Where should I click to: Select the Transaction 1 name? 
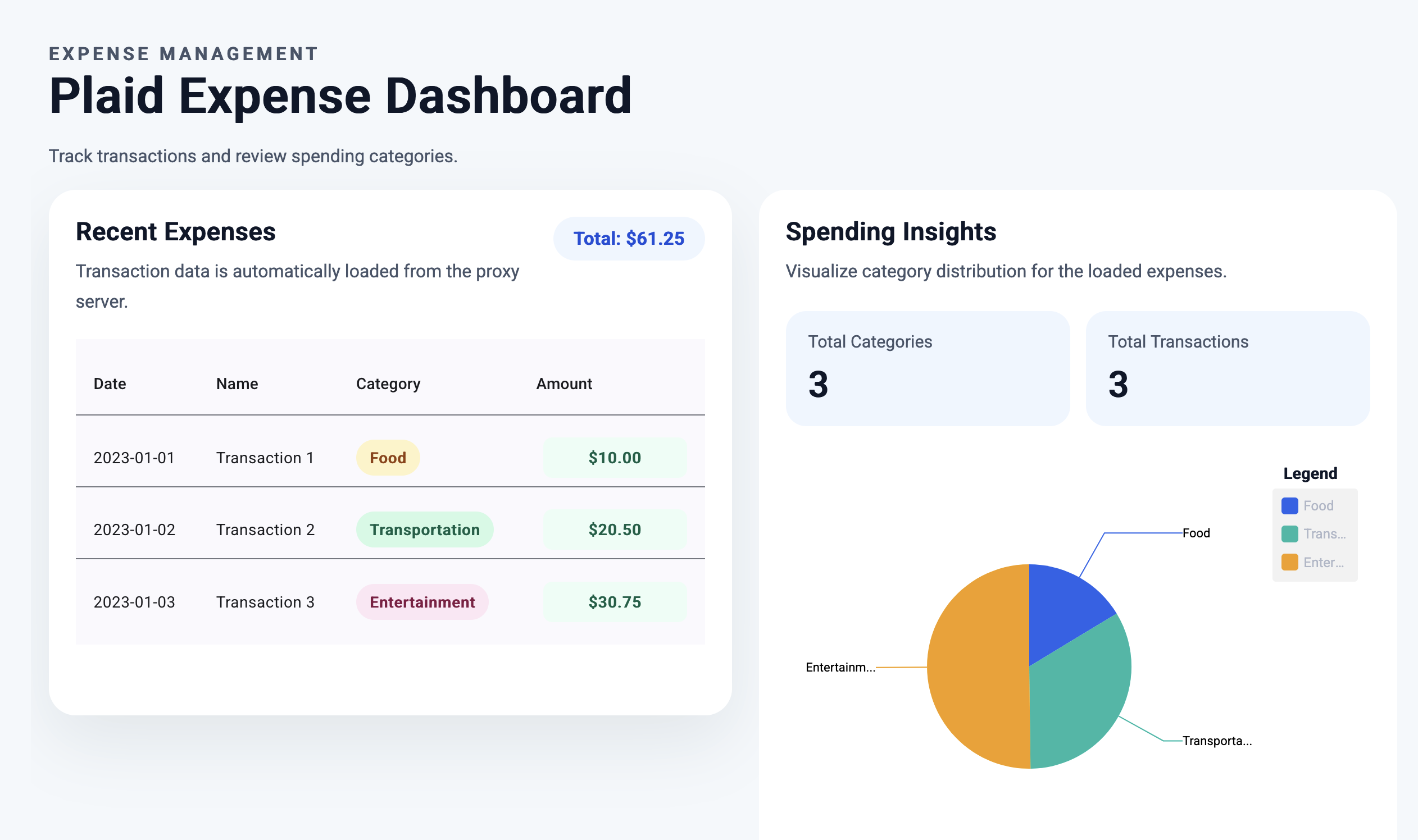click(x=265, y=458)
